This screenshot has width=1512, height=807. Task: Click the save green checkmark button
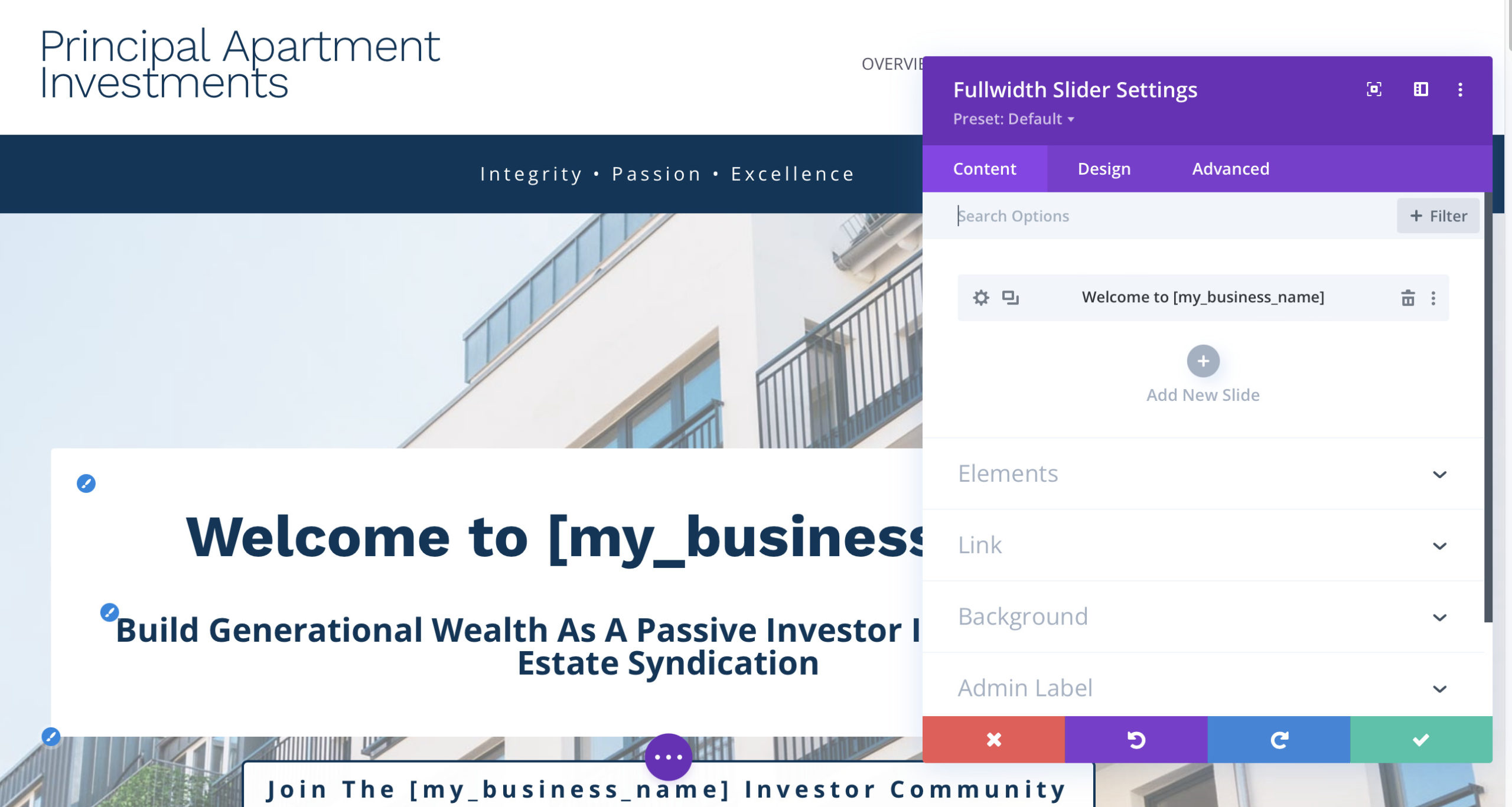(x=1421, y=740)
